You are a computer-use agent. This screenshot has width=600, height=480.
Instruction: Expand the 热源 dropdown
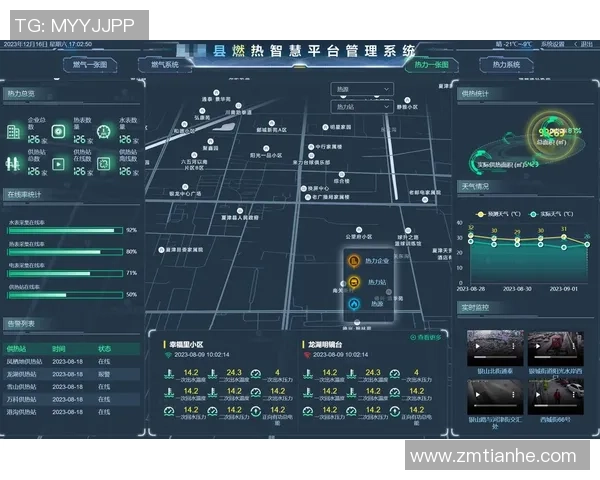(x=362, y=89)
